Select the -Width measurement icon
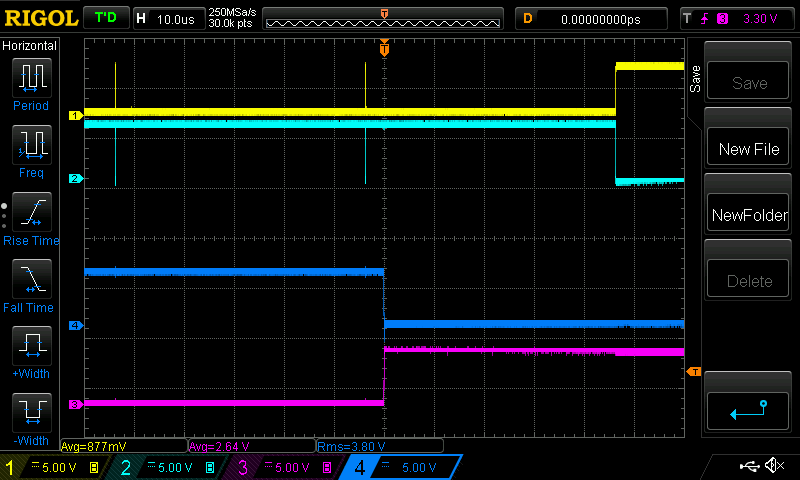Screen dimensions: 800x480 [31, 414]
